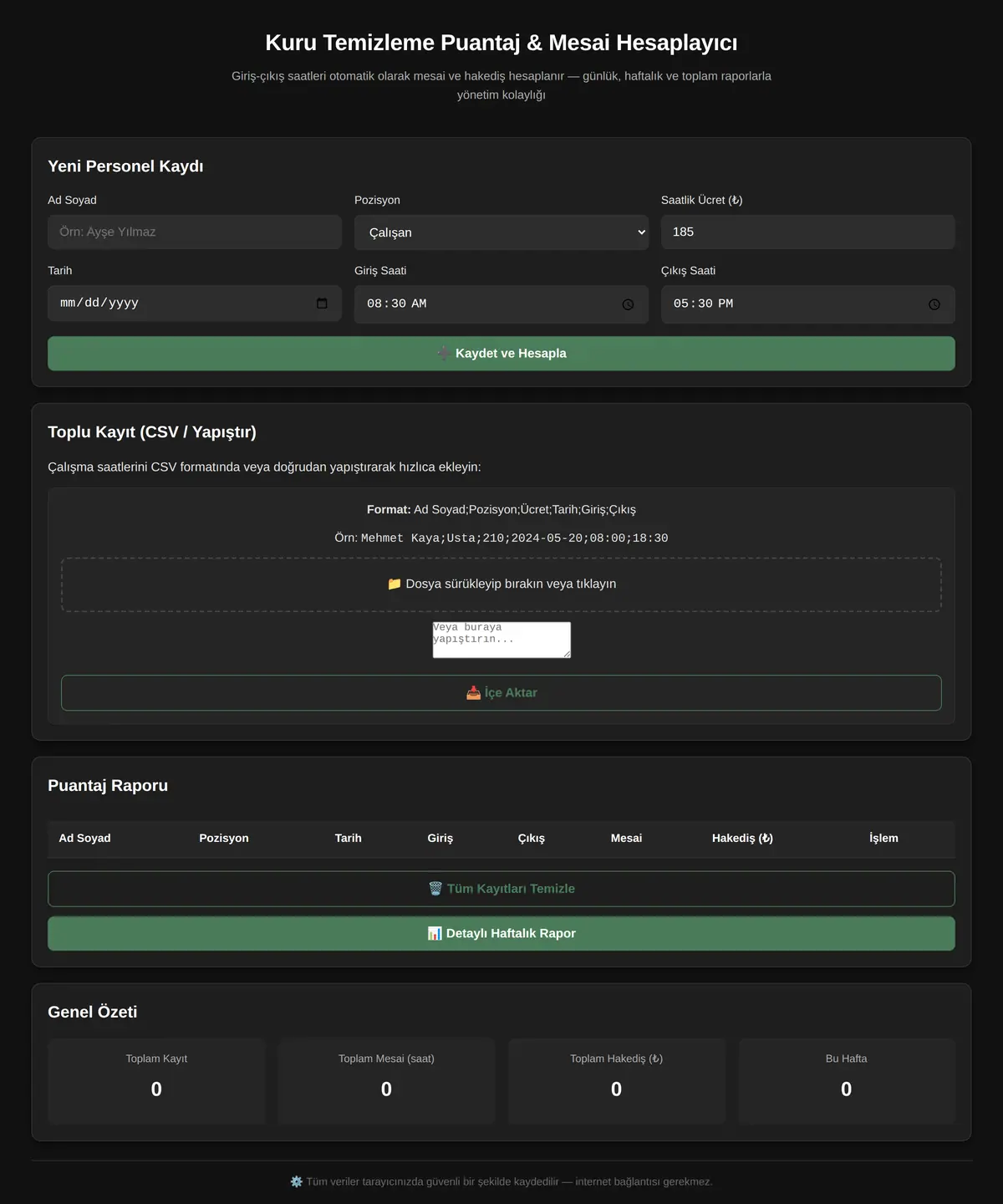
Task: Focus the Saatlik Ücret field
Action: (x=807, y=232)
